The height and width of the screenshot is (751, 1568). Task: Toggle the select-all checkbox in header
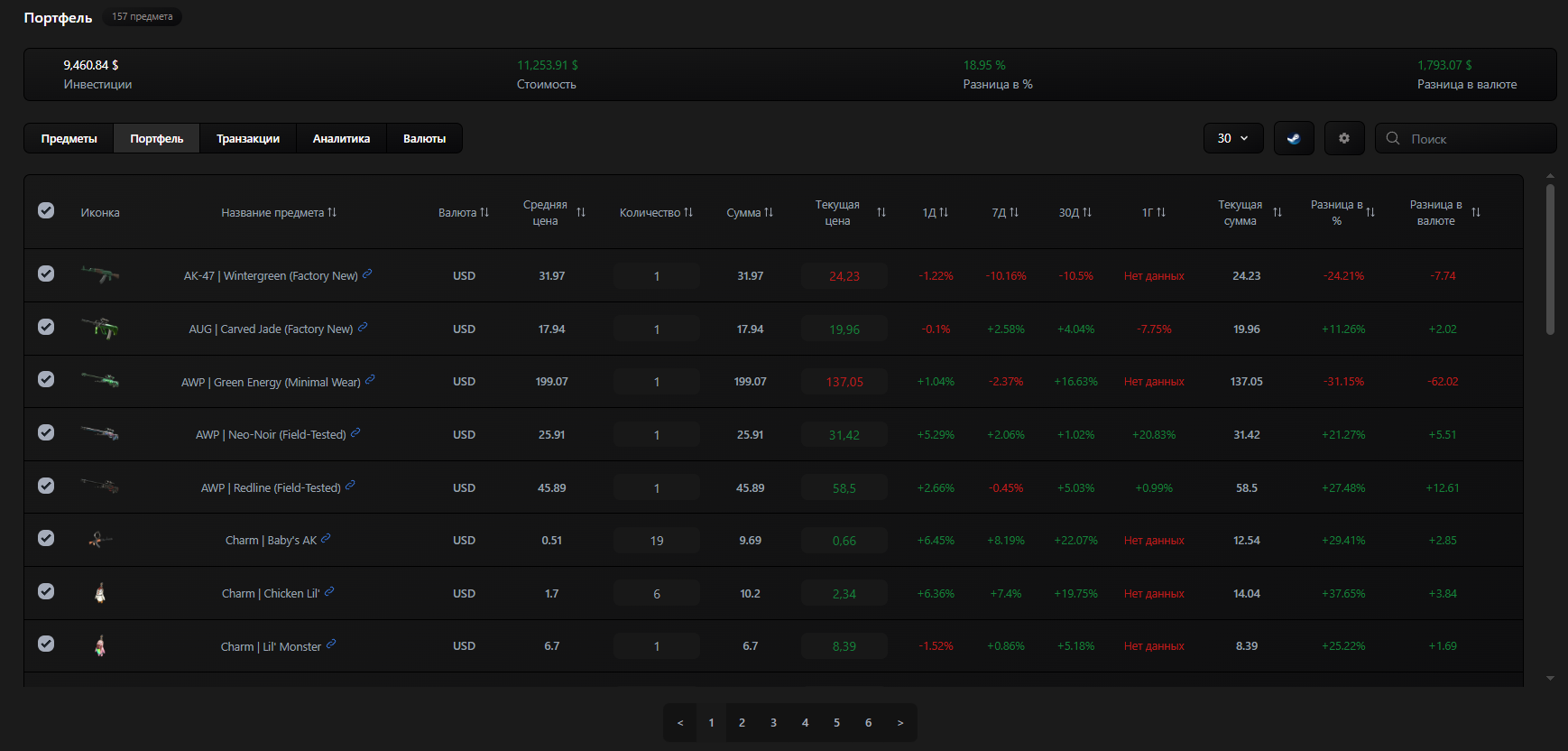click(x=46, y=210)
